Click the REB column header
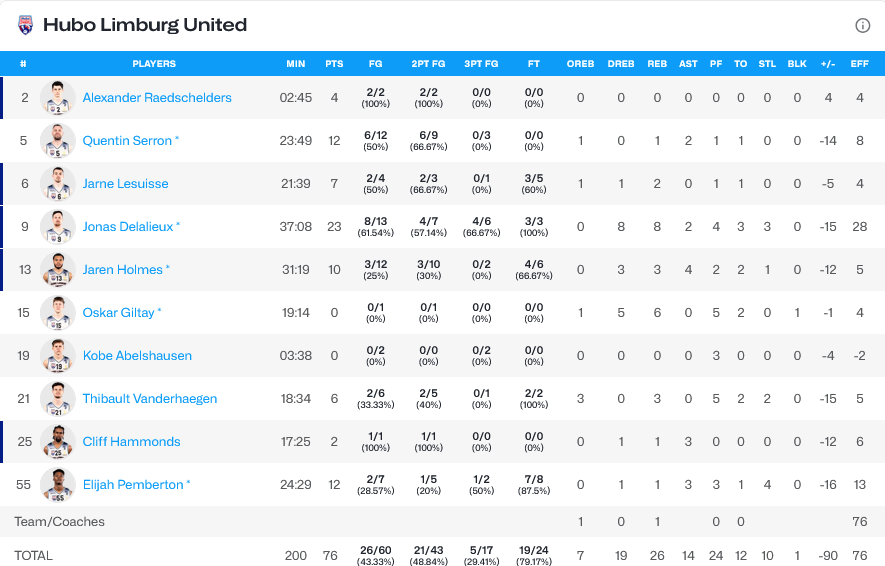Viewport: 885px width, 566px height. (657, 64)
